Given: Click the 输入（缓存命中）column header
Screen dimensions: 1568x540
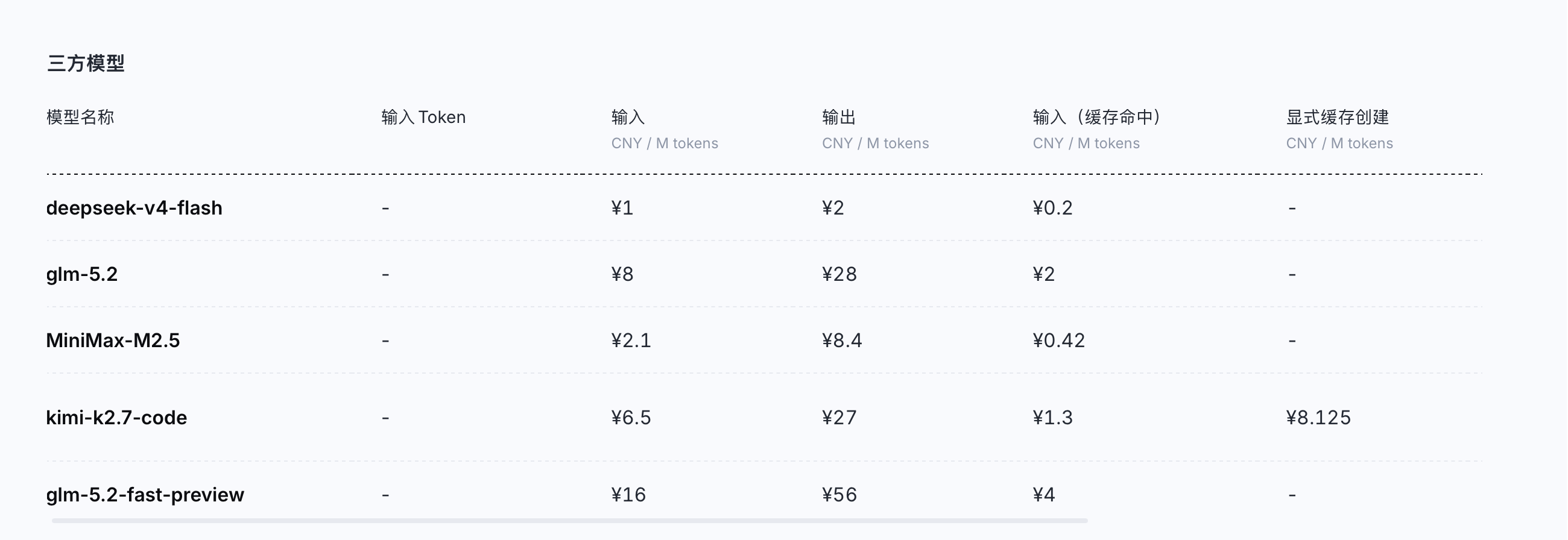Looking at the screenshot, I should (1097, 117).
